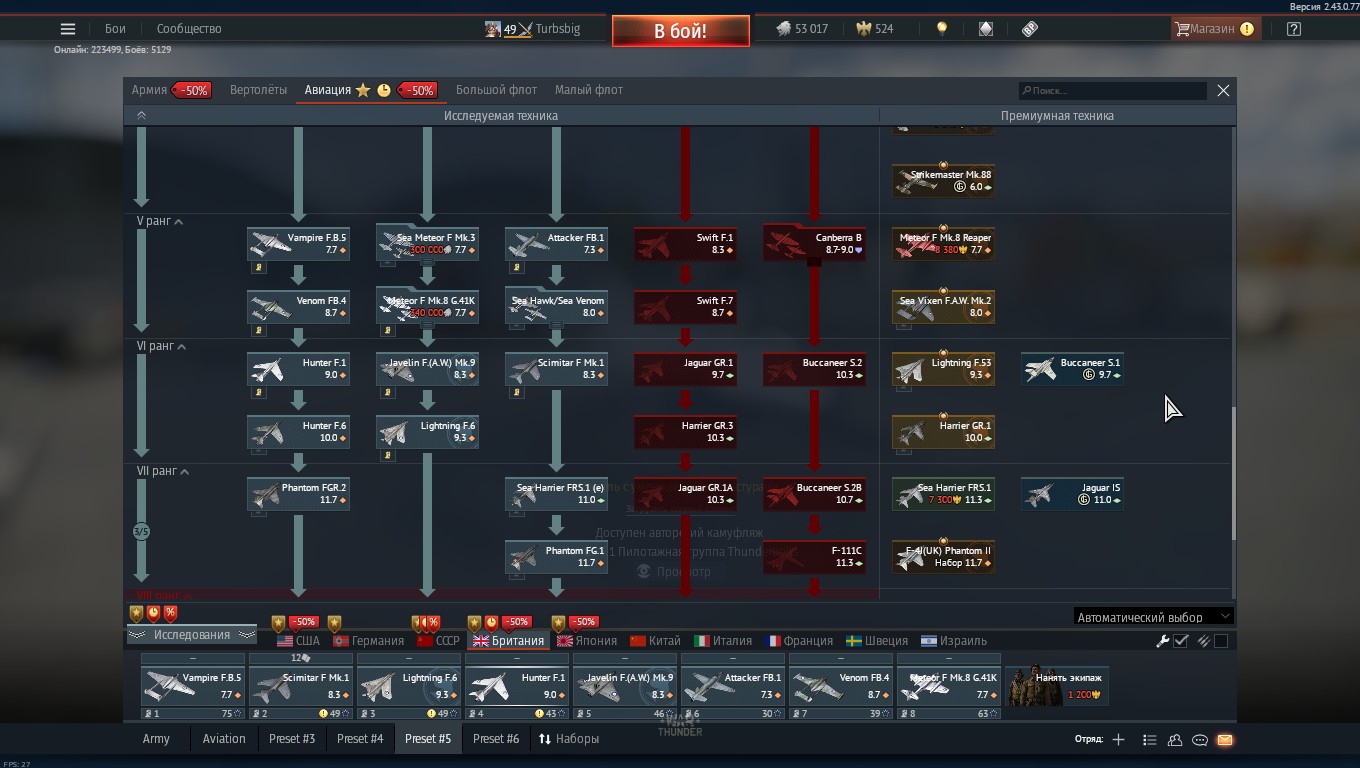Viewport: 1360px width, 768px height.
Task: Collapse the VI ранг section
Action: coord(182,346)
